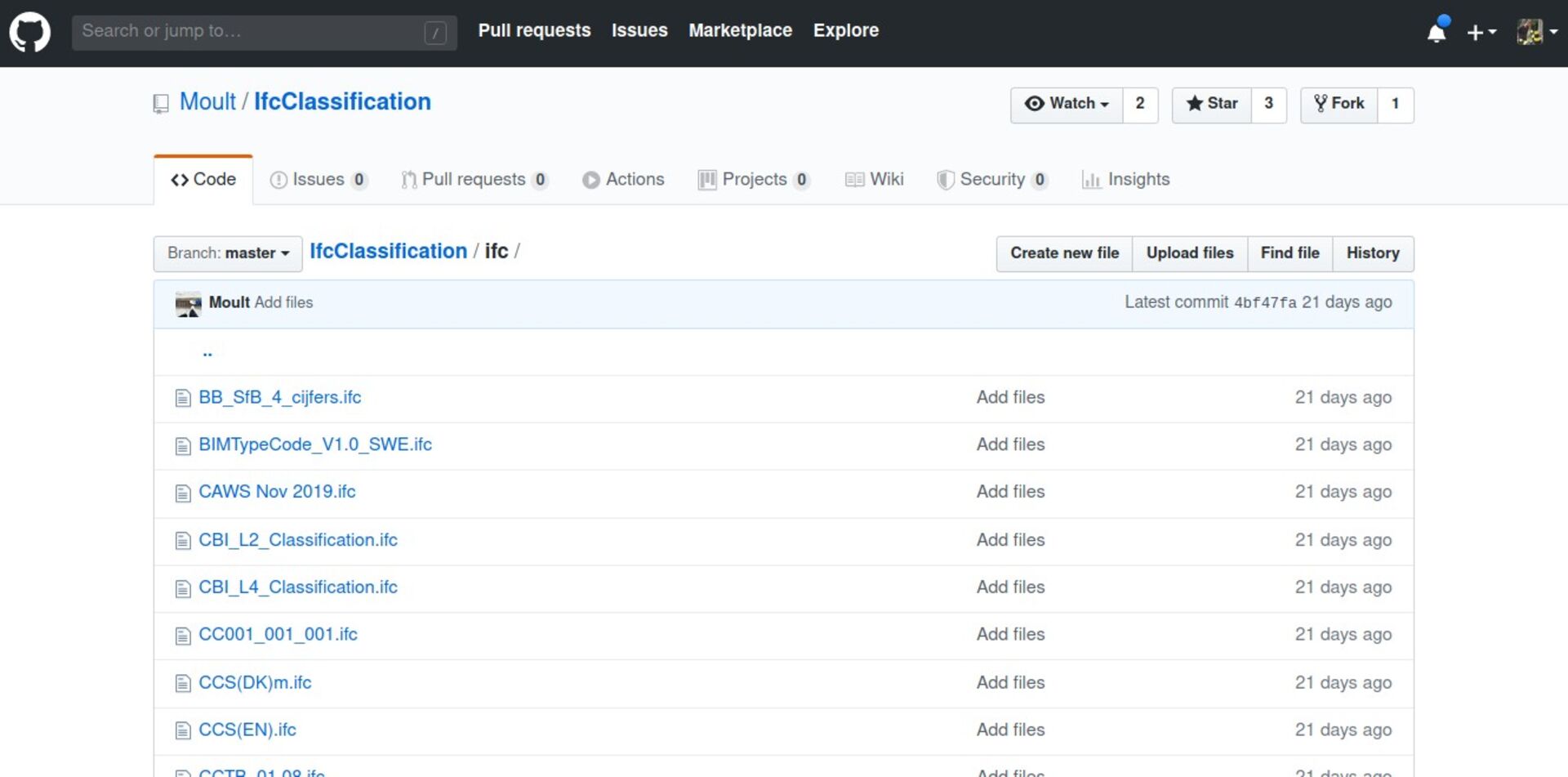The height and width of the screenshot is (777, 1568).
Task: Open the Branch: master dropdown
Action: 228,253
